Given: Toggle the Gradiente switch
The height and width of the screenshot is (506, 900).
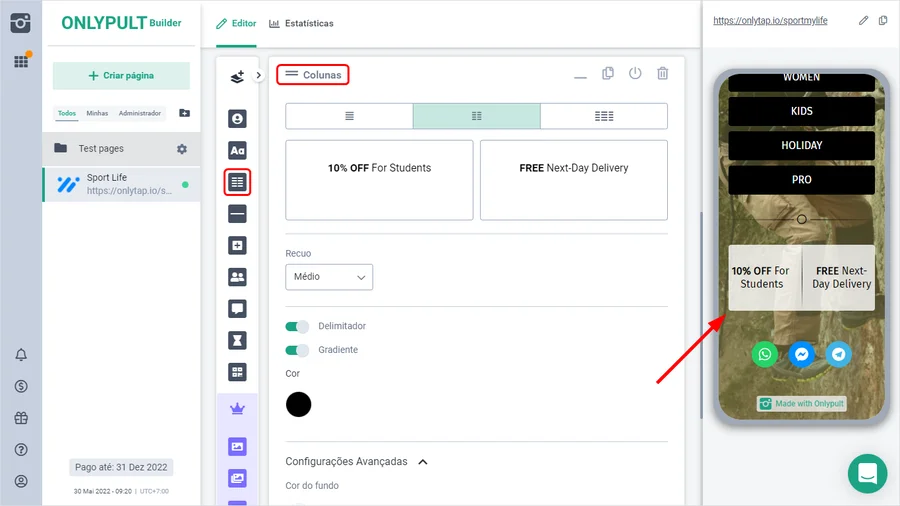Looking at the screenshot, I should point(297,350).
